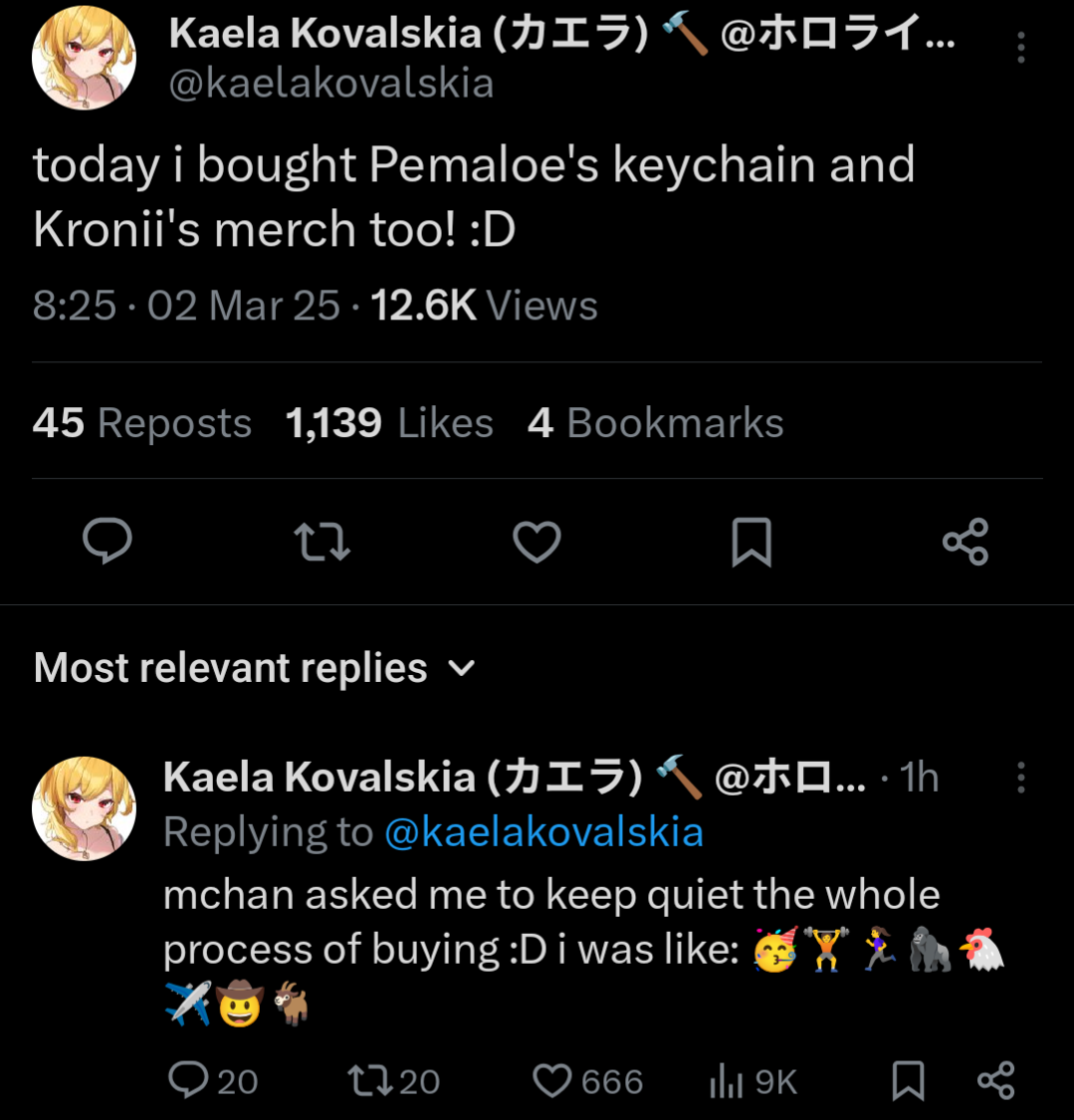This screenshot has height=1120, width=1074.
Task: View the 1,139 Likes list
Action: pyautogui.click(x=389, y=423)
